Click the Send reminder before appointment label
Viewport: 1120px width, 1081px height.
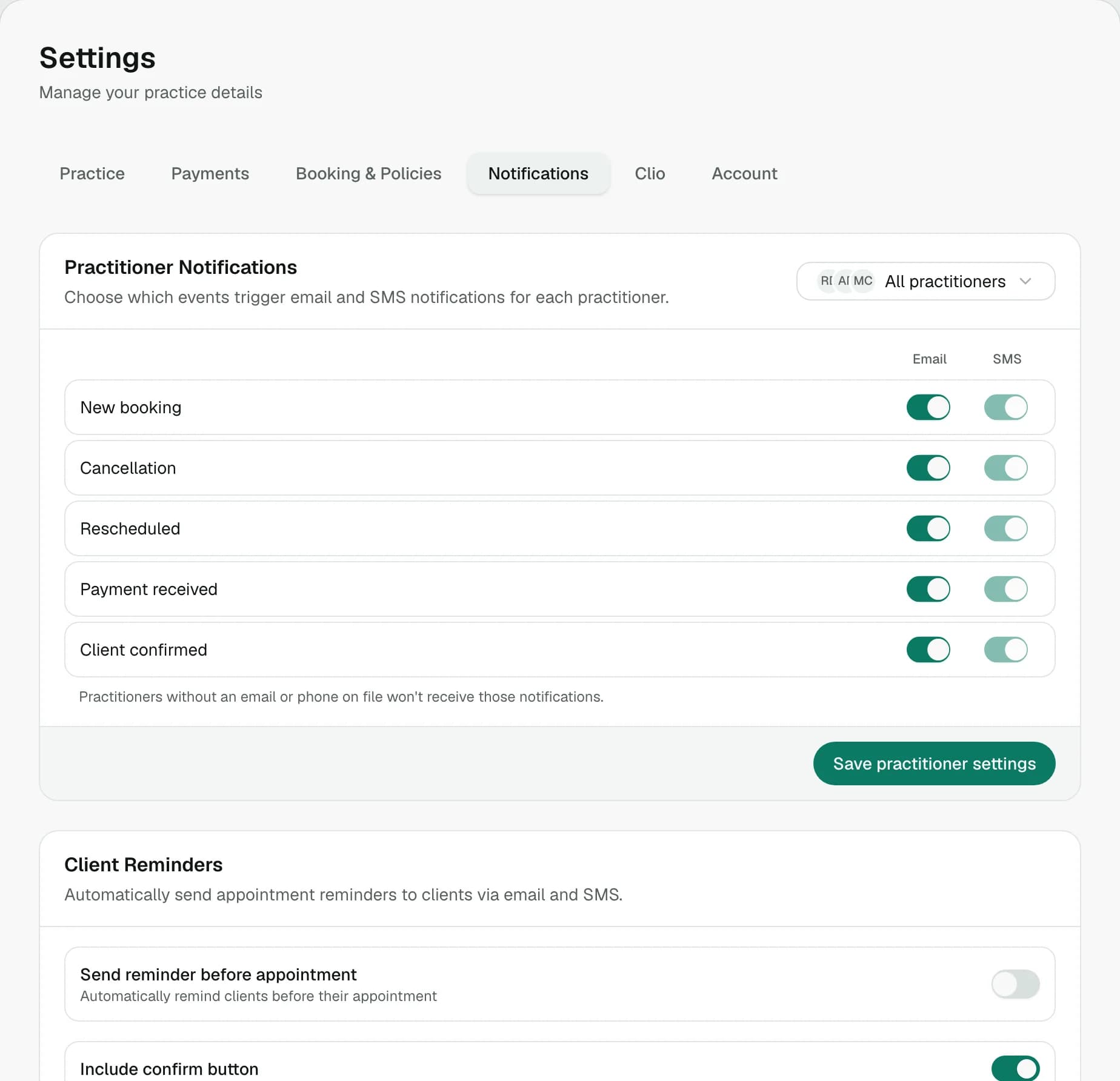click(218, 974)
